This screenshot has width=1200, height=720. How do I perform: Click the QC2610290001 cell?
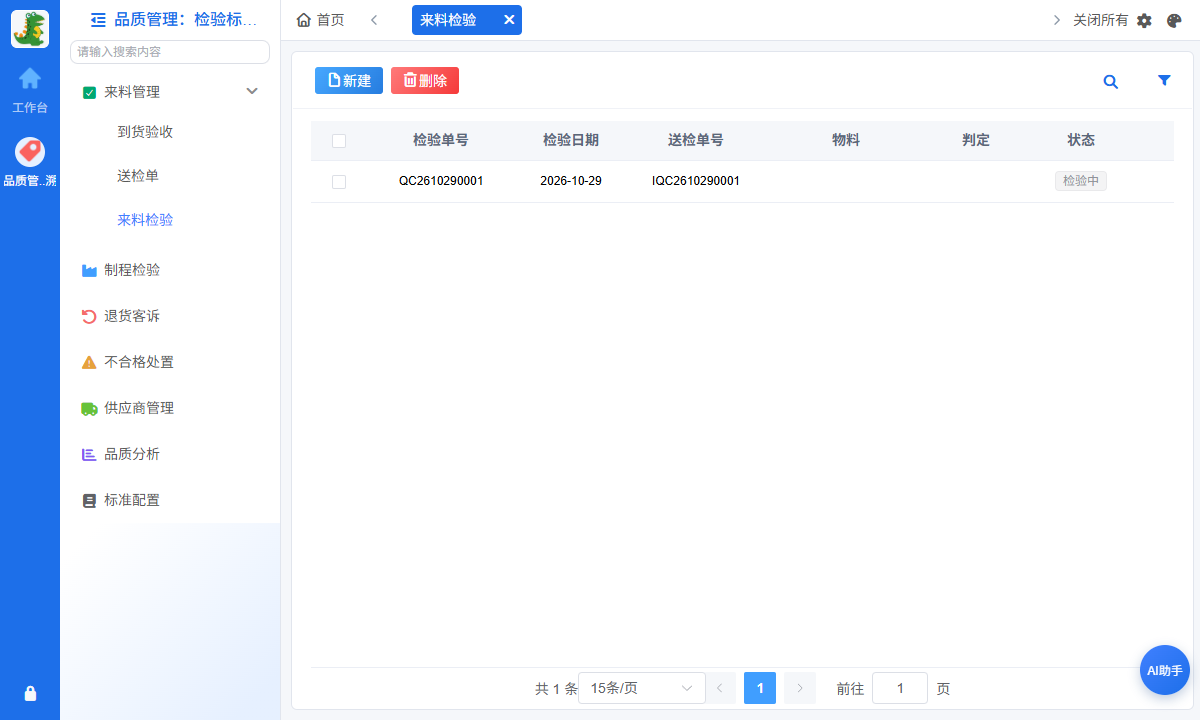tap(441, 182)
